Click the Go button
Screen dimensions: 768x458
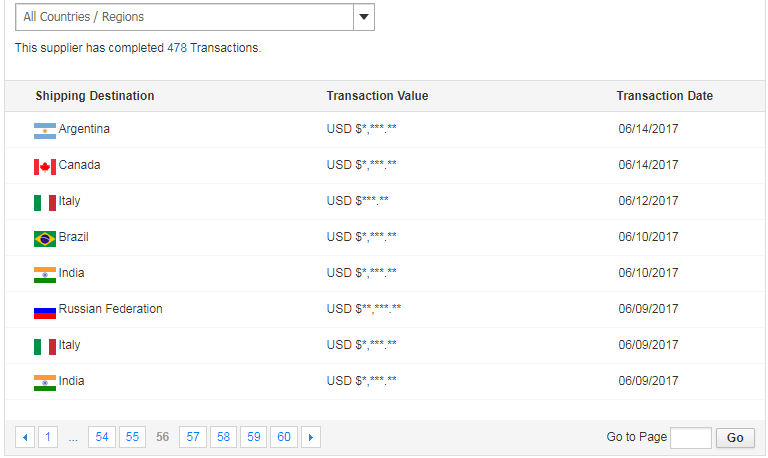(x=735, y=438)
